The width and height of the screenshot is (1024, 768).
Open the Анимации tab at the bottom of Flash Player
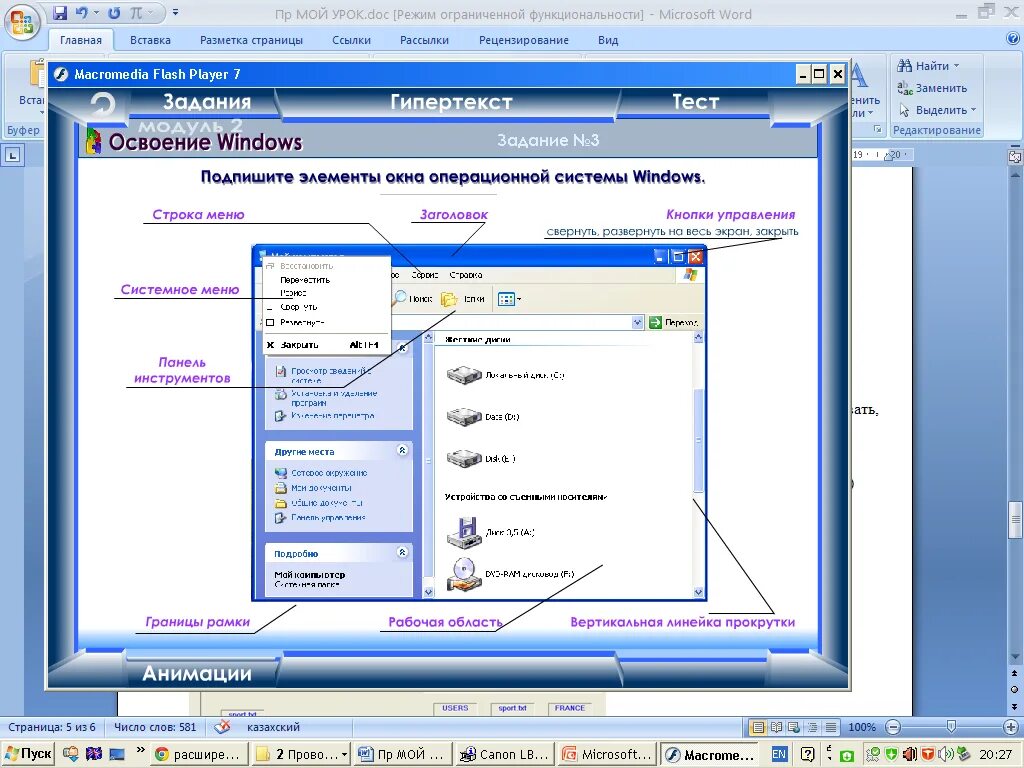point(197,673)
